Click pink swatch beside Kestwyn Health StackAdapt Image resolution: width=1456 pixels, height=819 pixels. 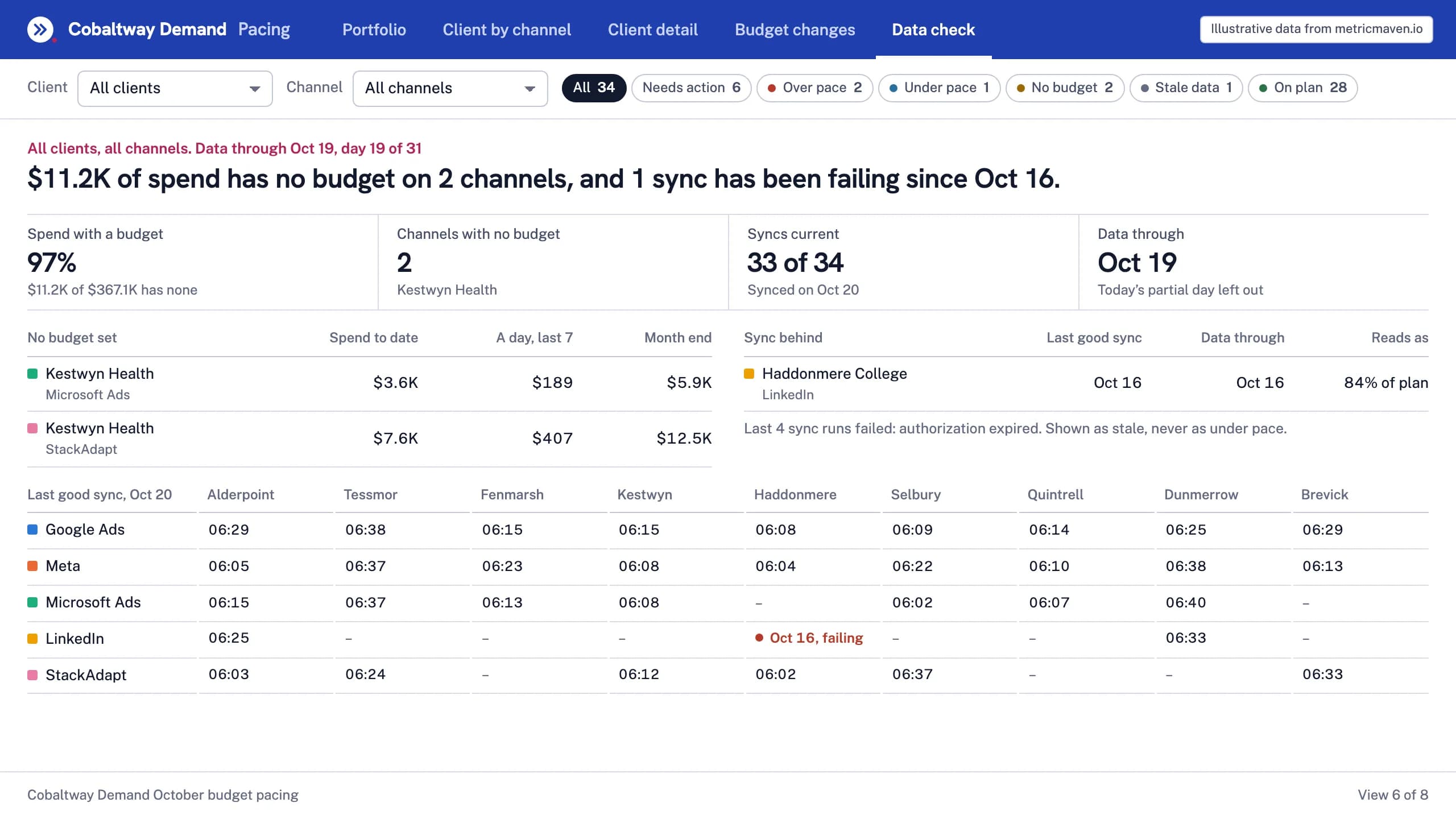[32, 428]
